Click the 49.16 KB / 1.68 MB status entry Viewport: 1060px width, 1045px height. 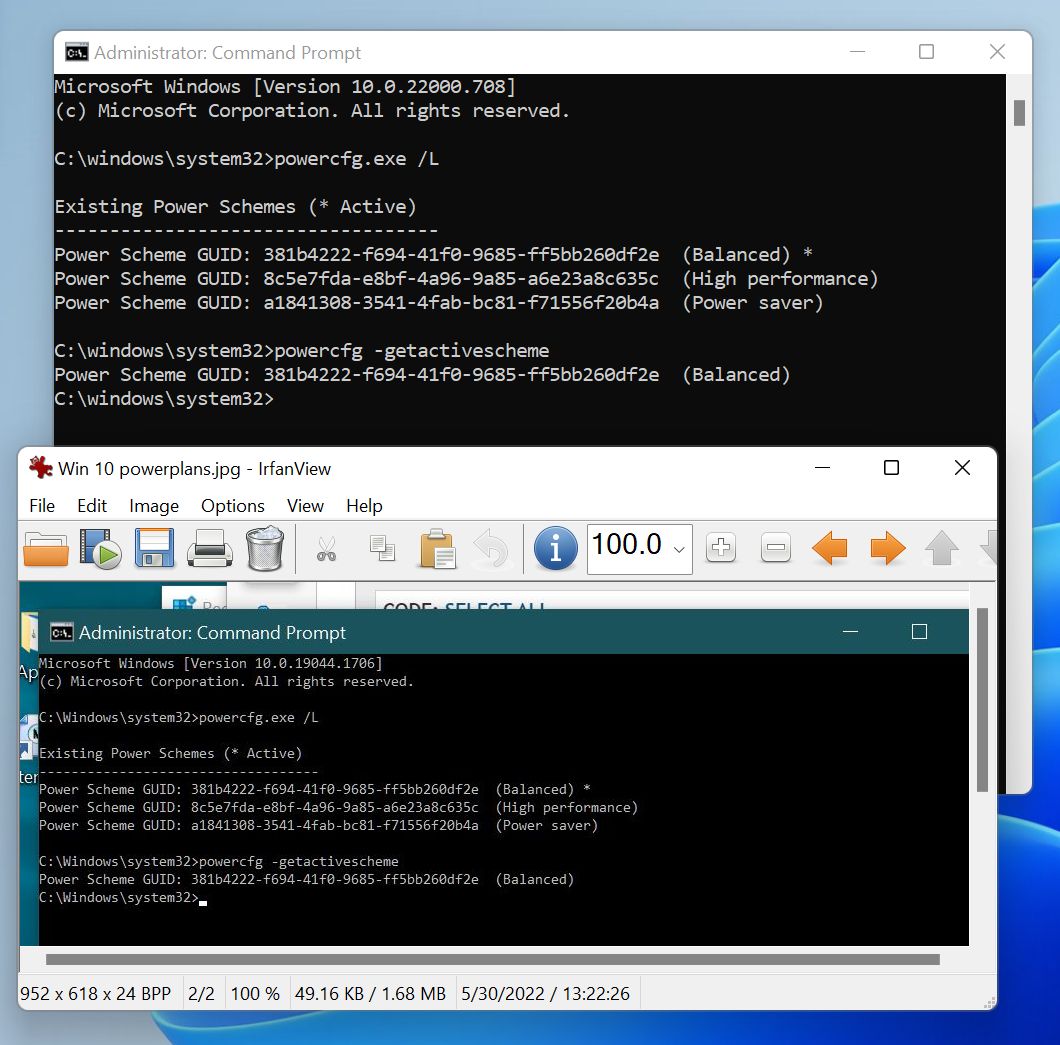pyautogui.click(x=370, y=994)
